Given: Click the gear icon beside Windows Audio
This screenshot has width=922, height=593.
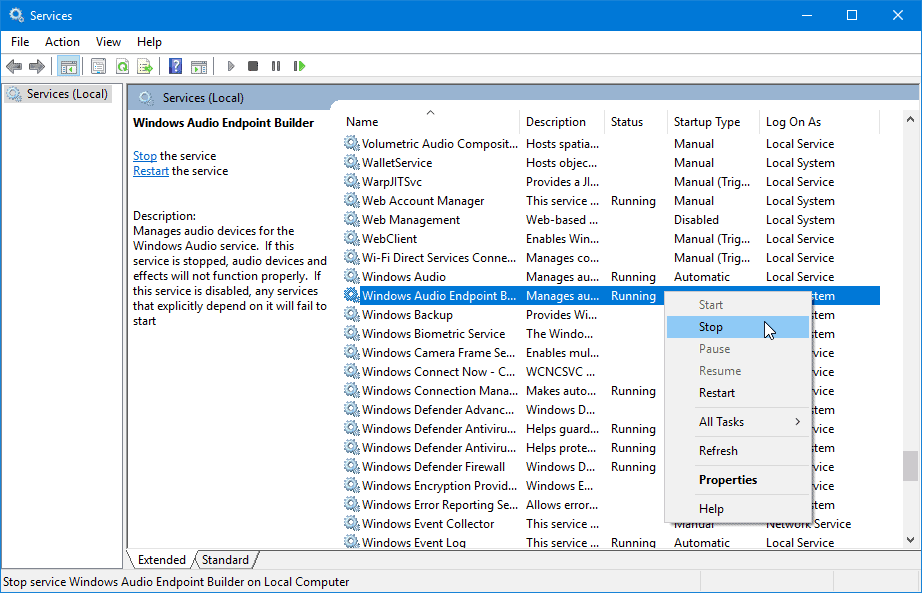Looking at the screenshot, I should 352,276.
